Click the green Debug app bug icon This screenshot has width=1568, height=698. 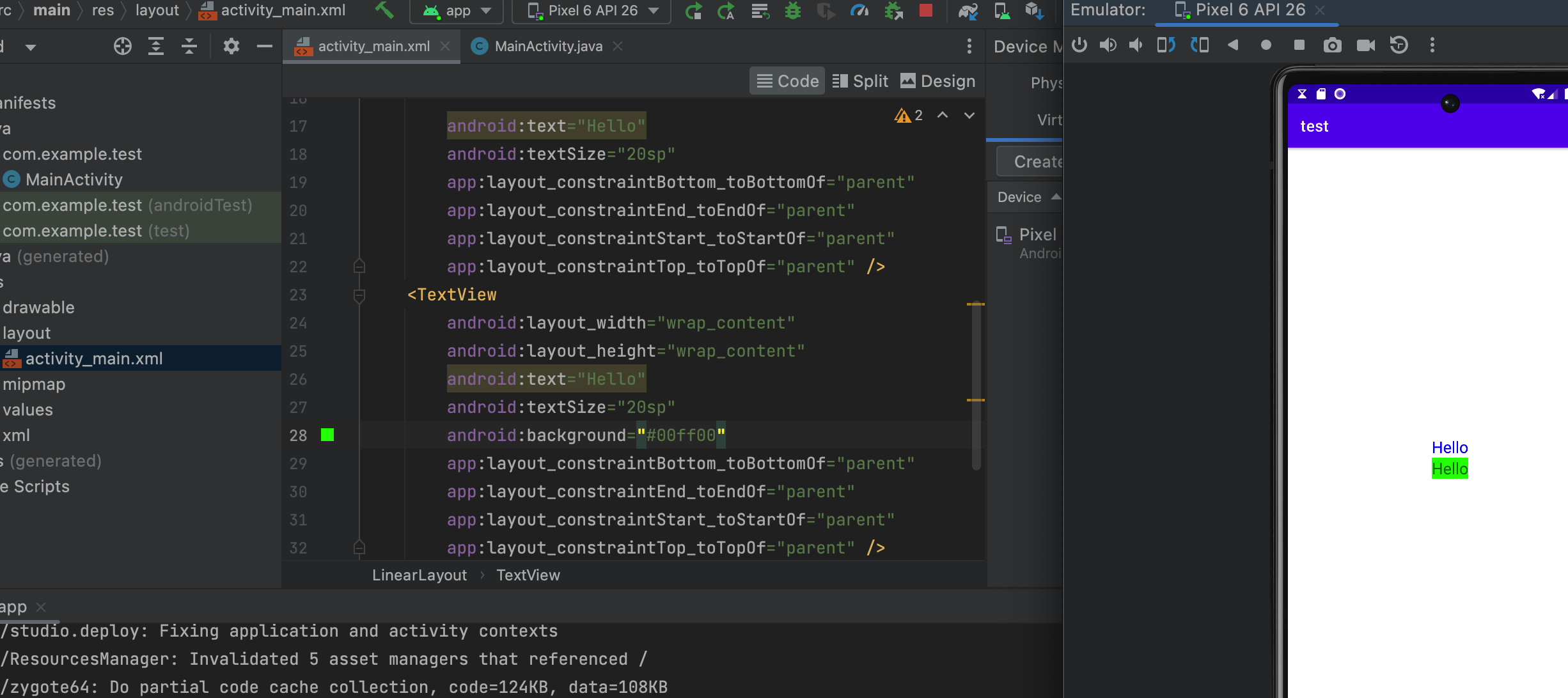pos(792,10)
